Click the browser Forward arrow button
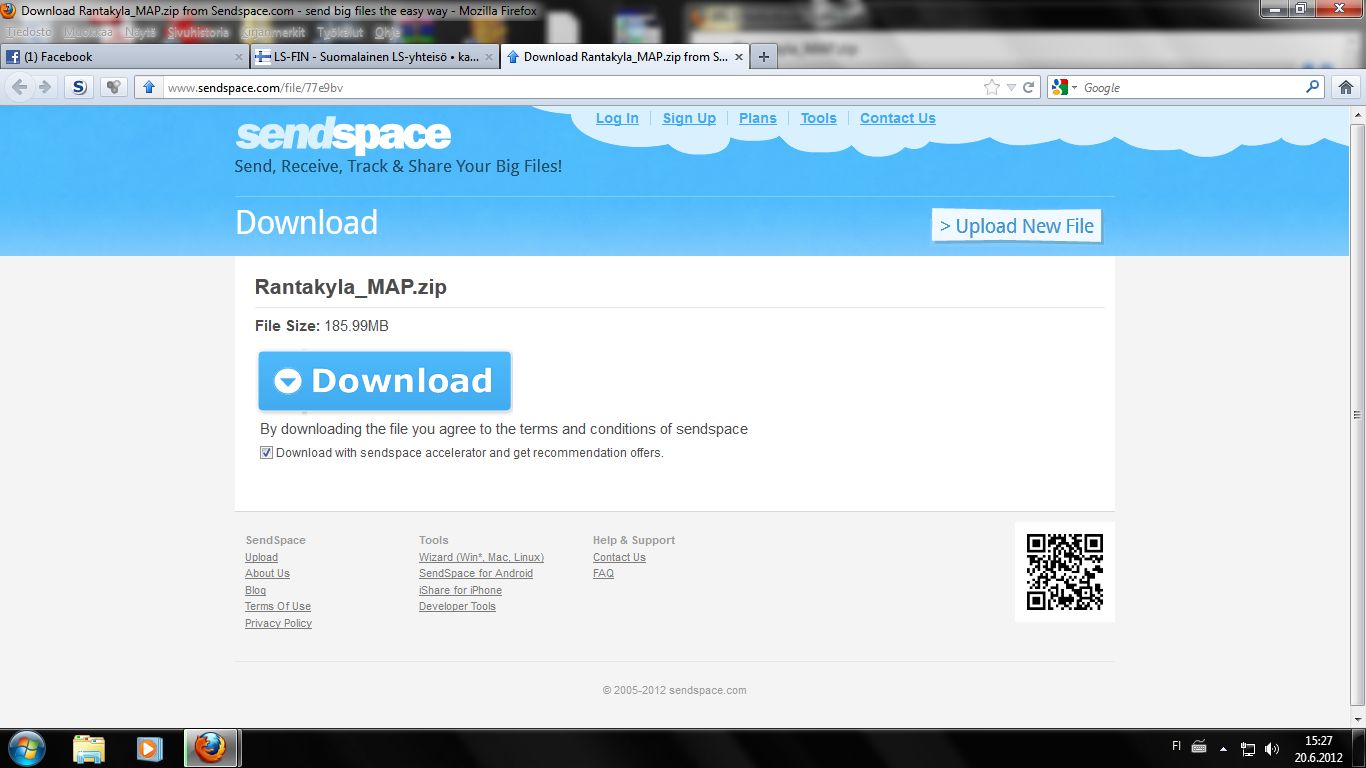This screenshot has width=1366, height=768. coord(44,87)
